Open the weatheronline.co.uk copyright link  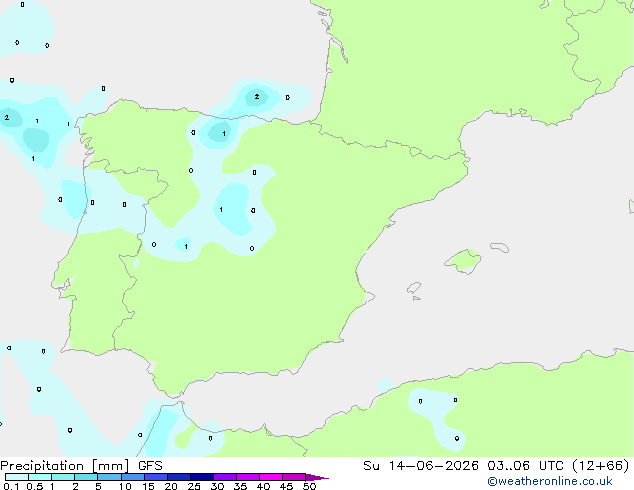[x=550, y=481]
